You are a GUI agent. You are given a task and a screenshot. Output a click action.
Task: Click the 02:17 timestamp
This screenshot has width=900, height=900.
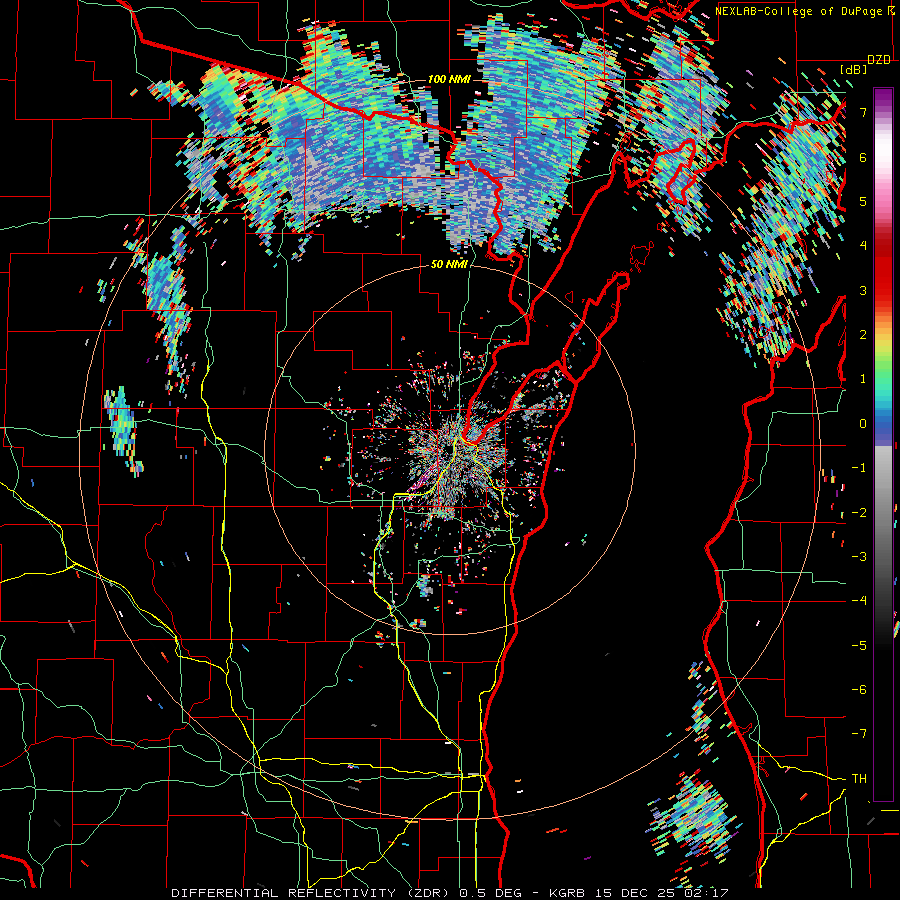coord(705,893)
